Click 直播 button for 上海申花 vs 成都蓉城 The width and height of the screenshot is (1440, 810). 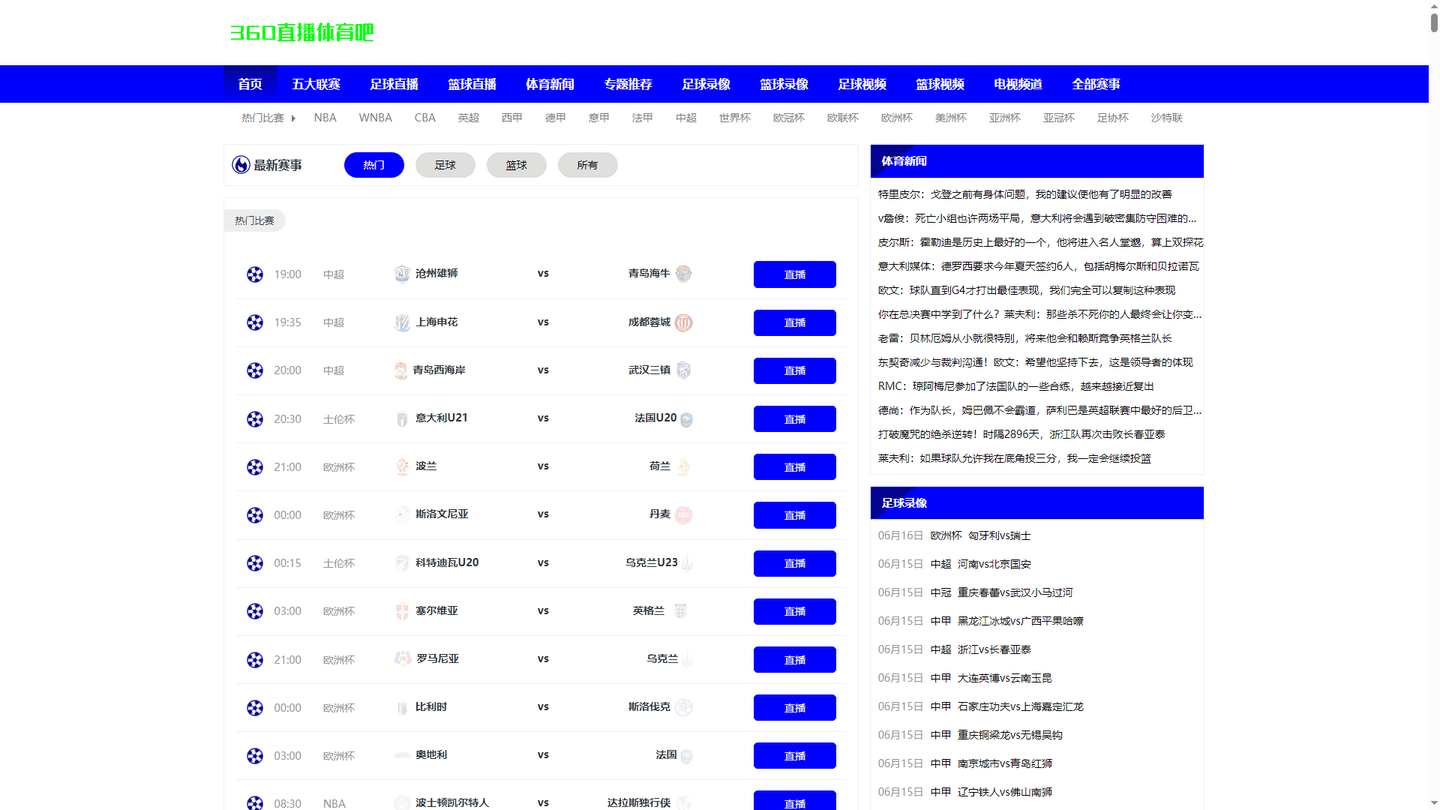tap(795, 322)
